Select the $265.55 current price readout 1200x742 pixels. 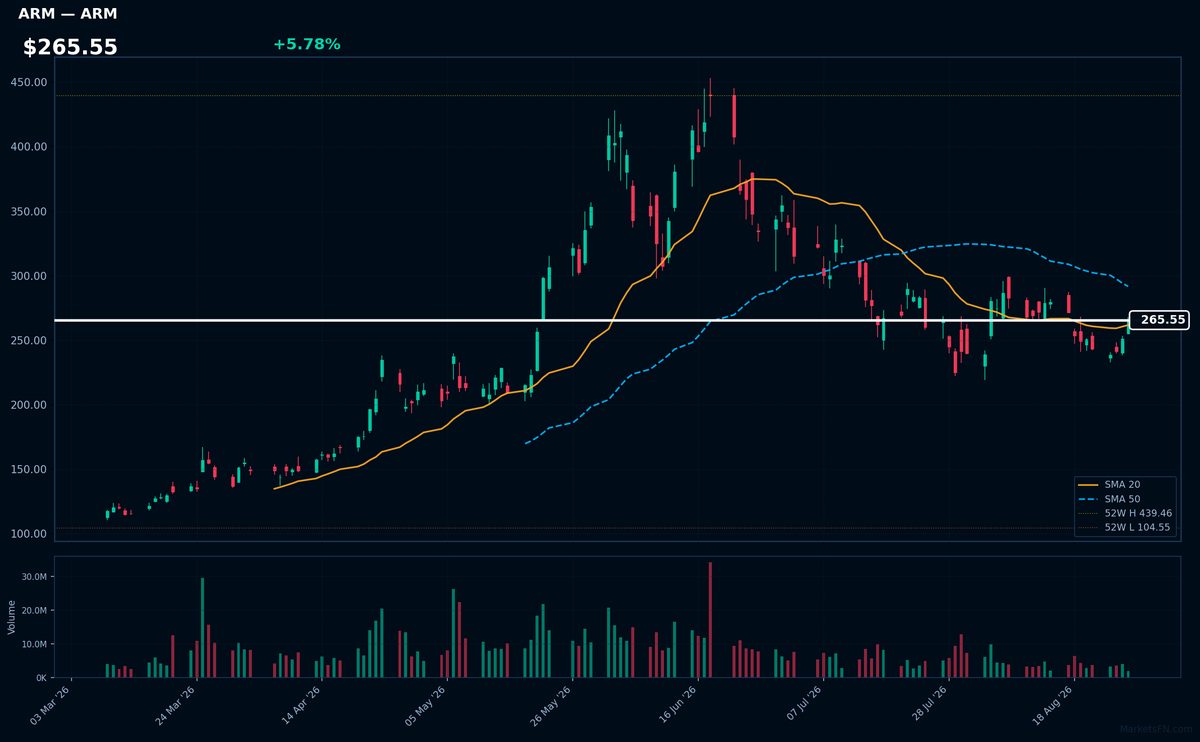70,47
